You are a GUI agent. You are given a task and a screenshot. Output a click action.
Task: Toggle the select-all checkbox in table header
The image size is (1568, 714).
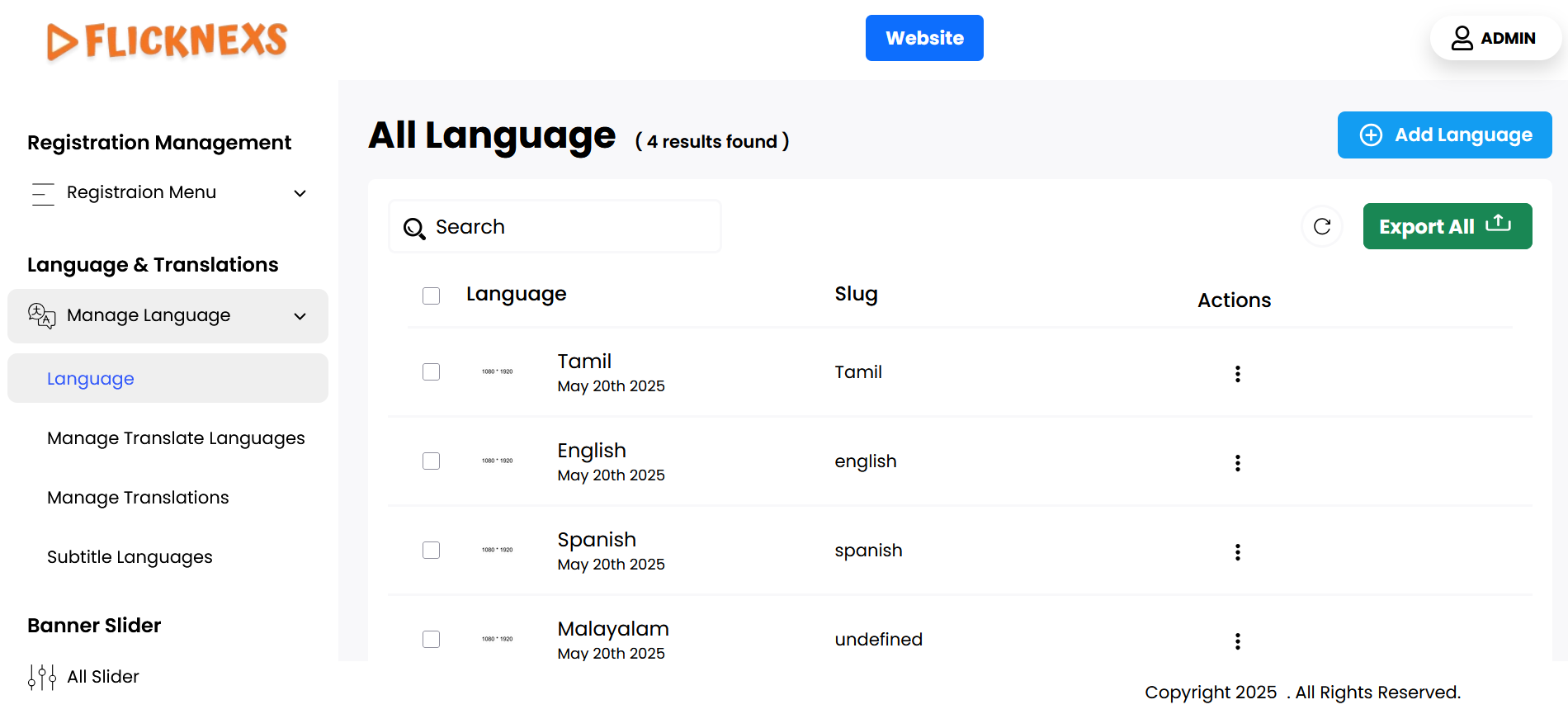[x=431, y=296]
